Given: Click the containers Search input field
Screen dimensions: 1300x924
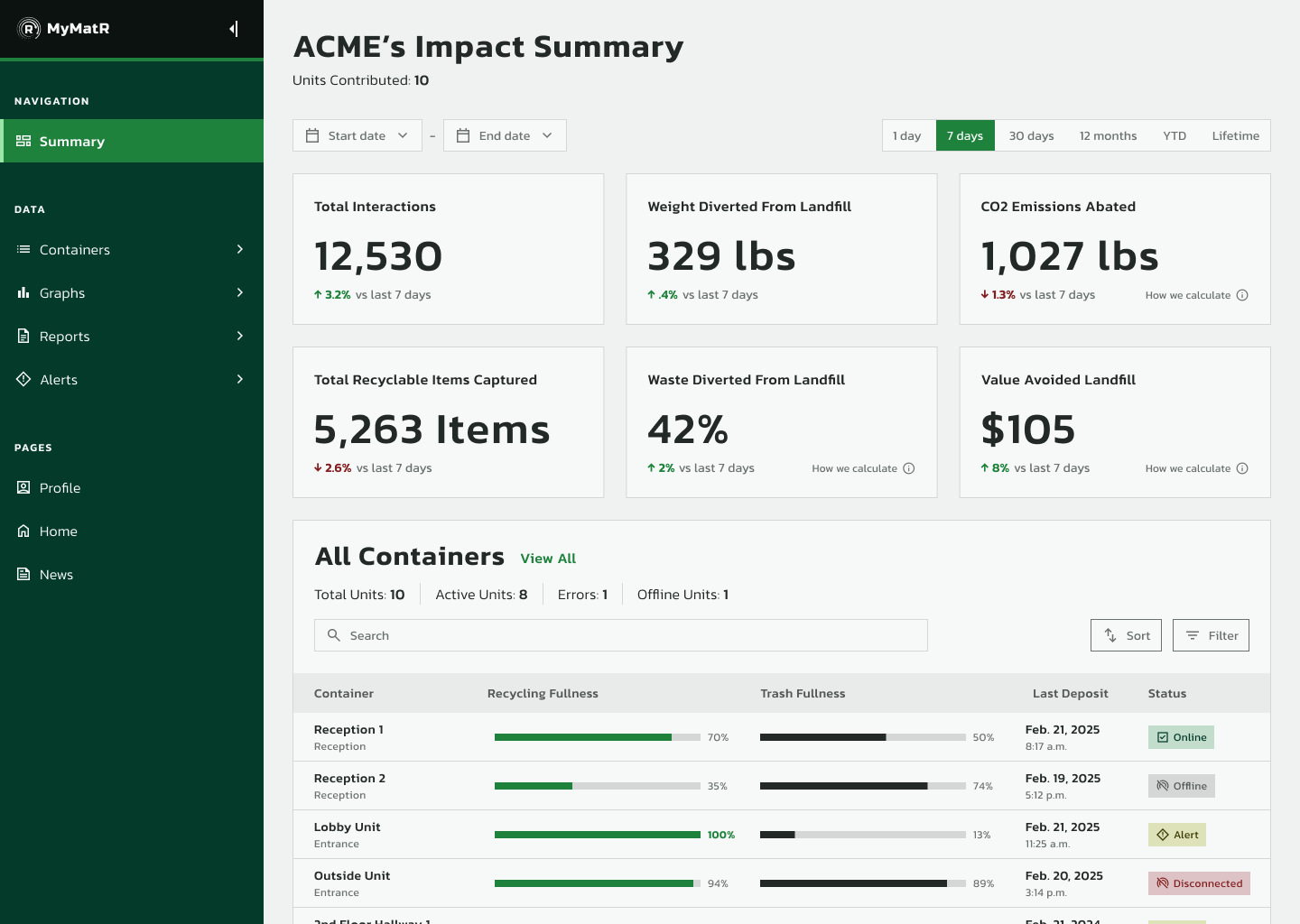Looking at the screenshot, I should tap(621, 635).
